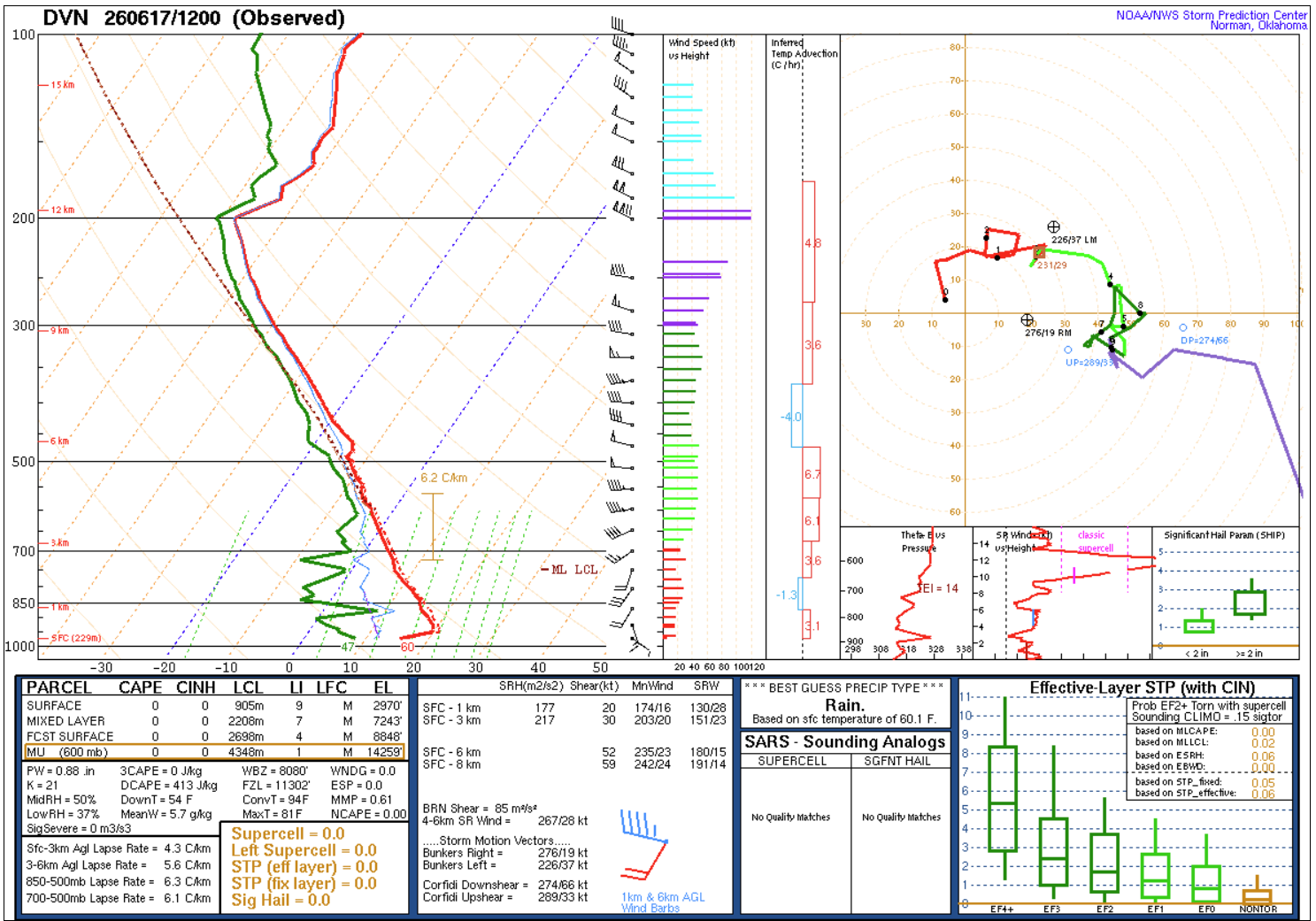Image resolution: width=1316 pixels, height=921 pixels.
Task: Click the 1km & 6km AGL wind barbs
Action: (643, 844)
